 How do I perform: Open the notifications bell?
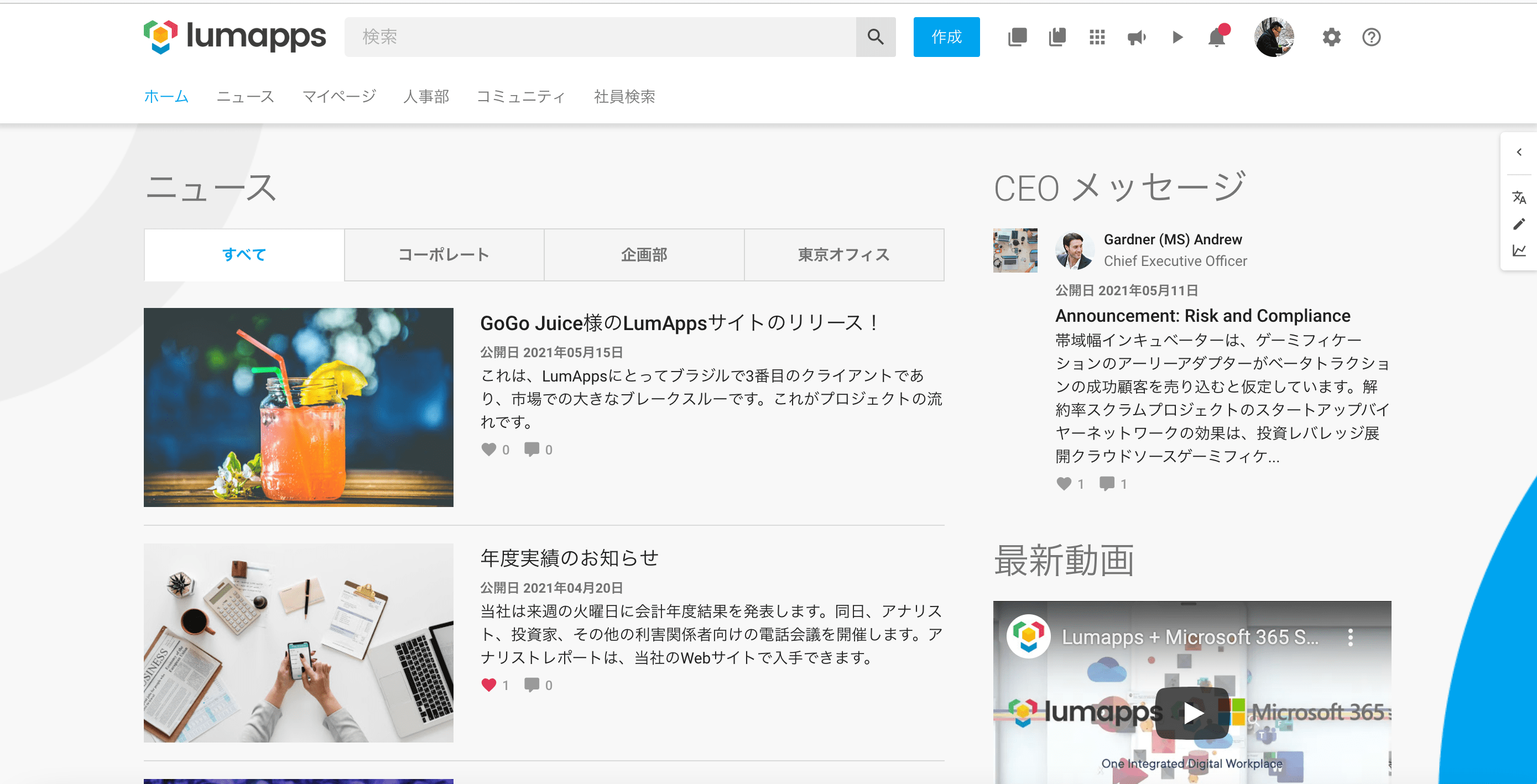coord(1216,38)
